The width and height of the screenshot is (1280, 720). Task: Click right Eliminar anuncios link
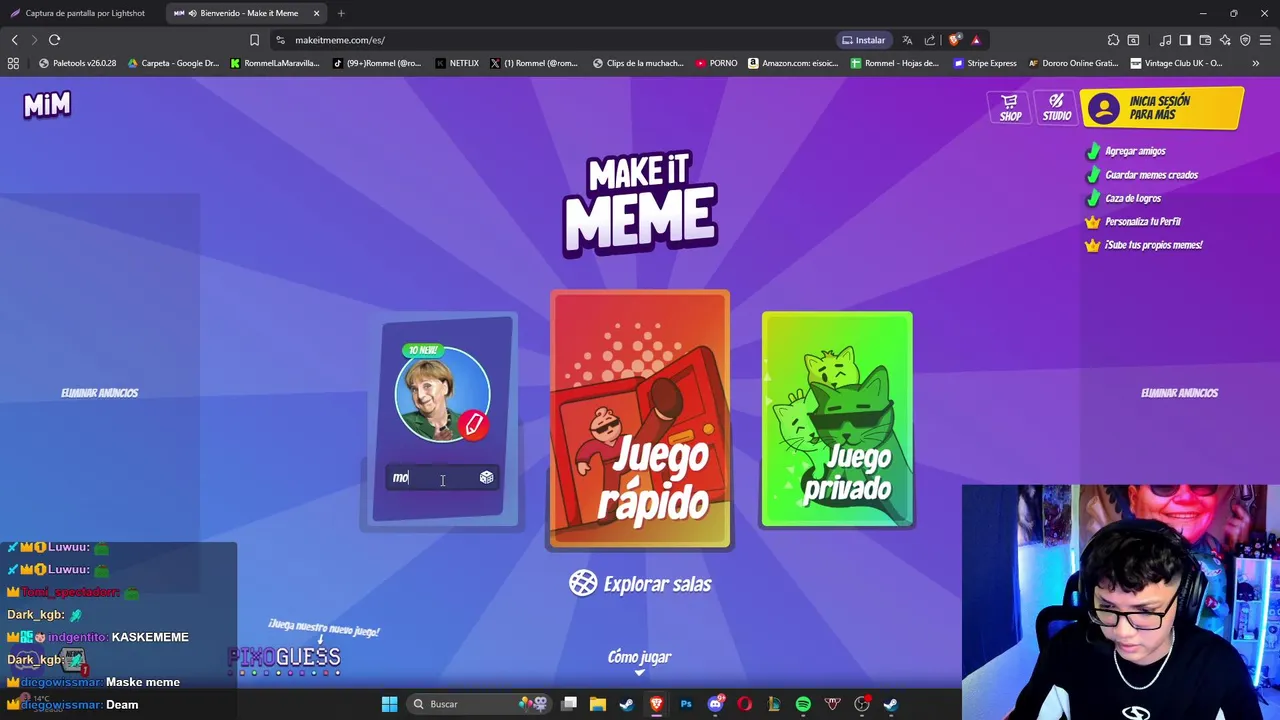[x=1180, y=393]
